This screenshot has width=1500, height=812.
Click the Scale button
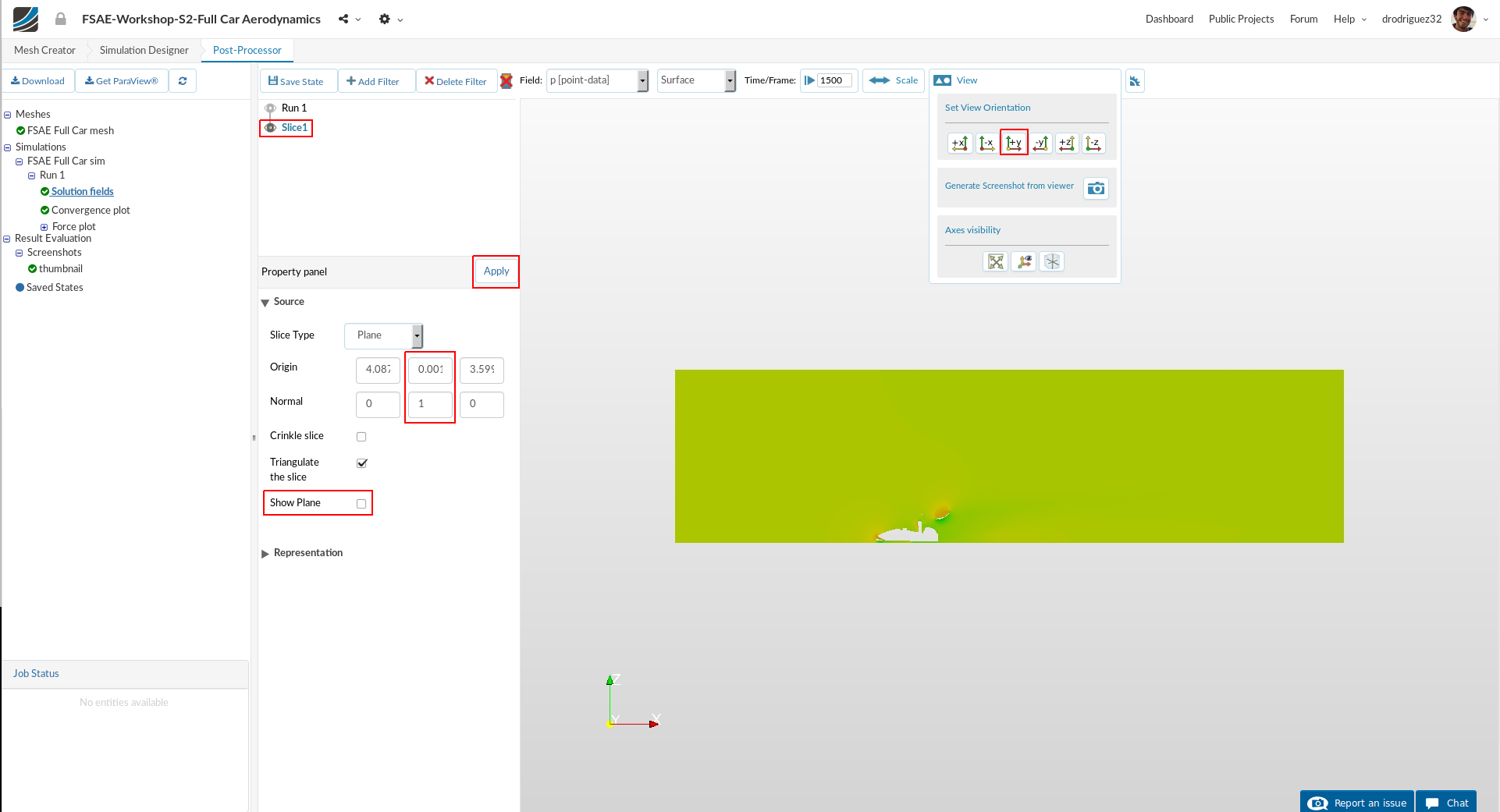pyautogui.click(x=894, y=80)
